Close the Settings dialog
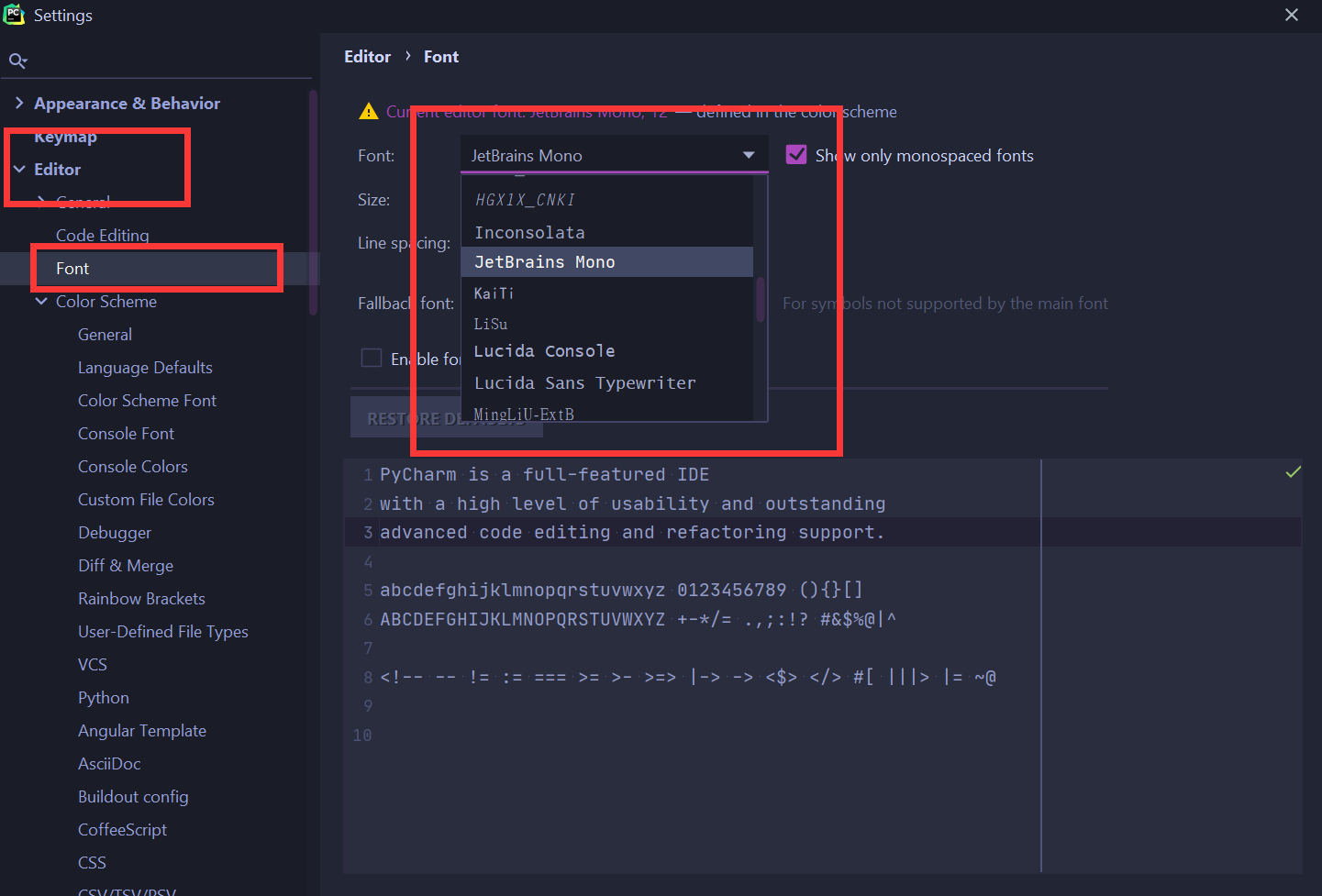Screen dimensions: 1322x896 [x=1292, y=15]
